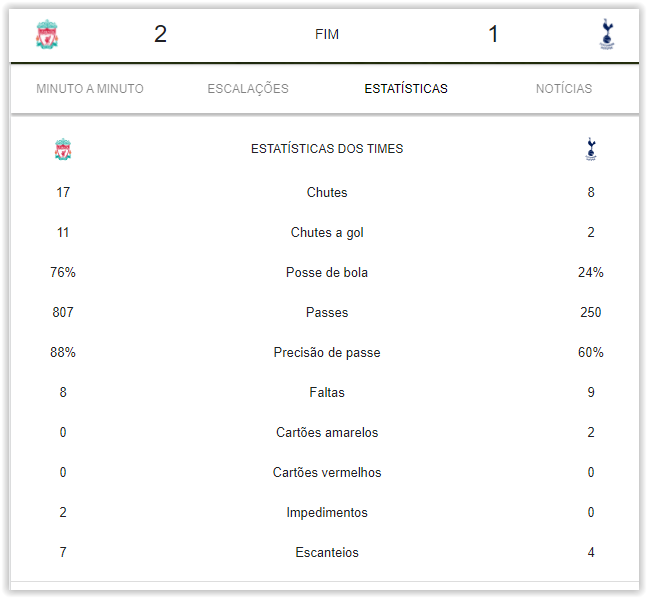
Task: Select the Chutes a gol stat label
Action: [x=327, y=233]
